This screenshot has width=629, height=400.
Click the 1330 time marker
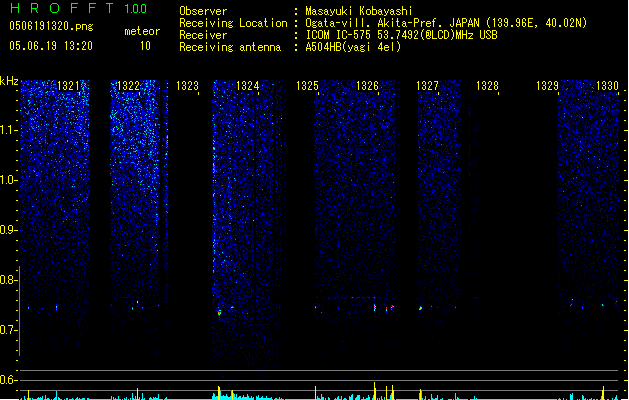coord(607,86)
